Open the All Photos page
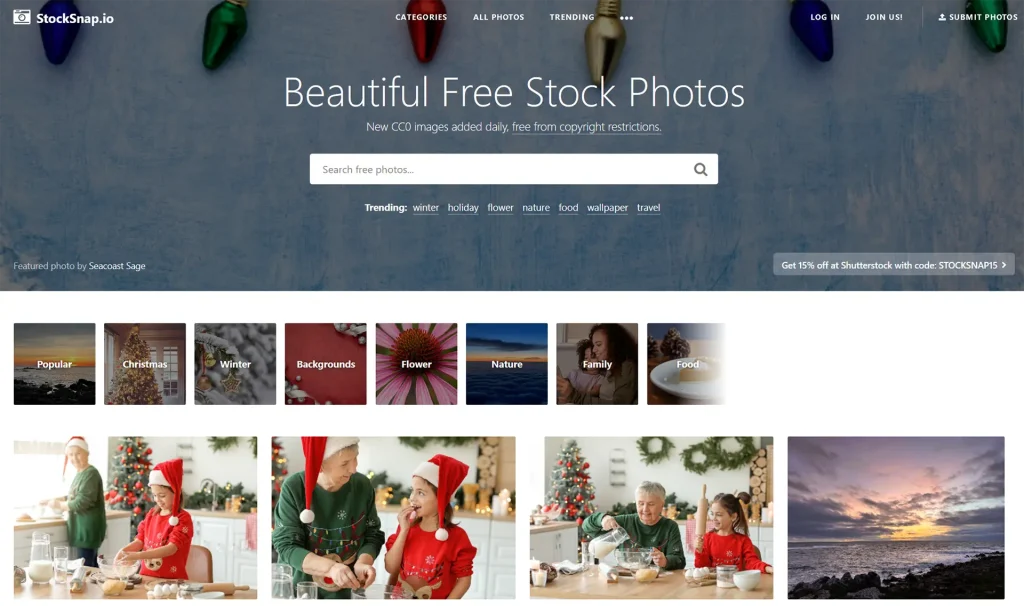Image resolution: width=1024 pixels, height=606 pixels. click(498, 18)
